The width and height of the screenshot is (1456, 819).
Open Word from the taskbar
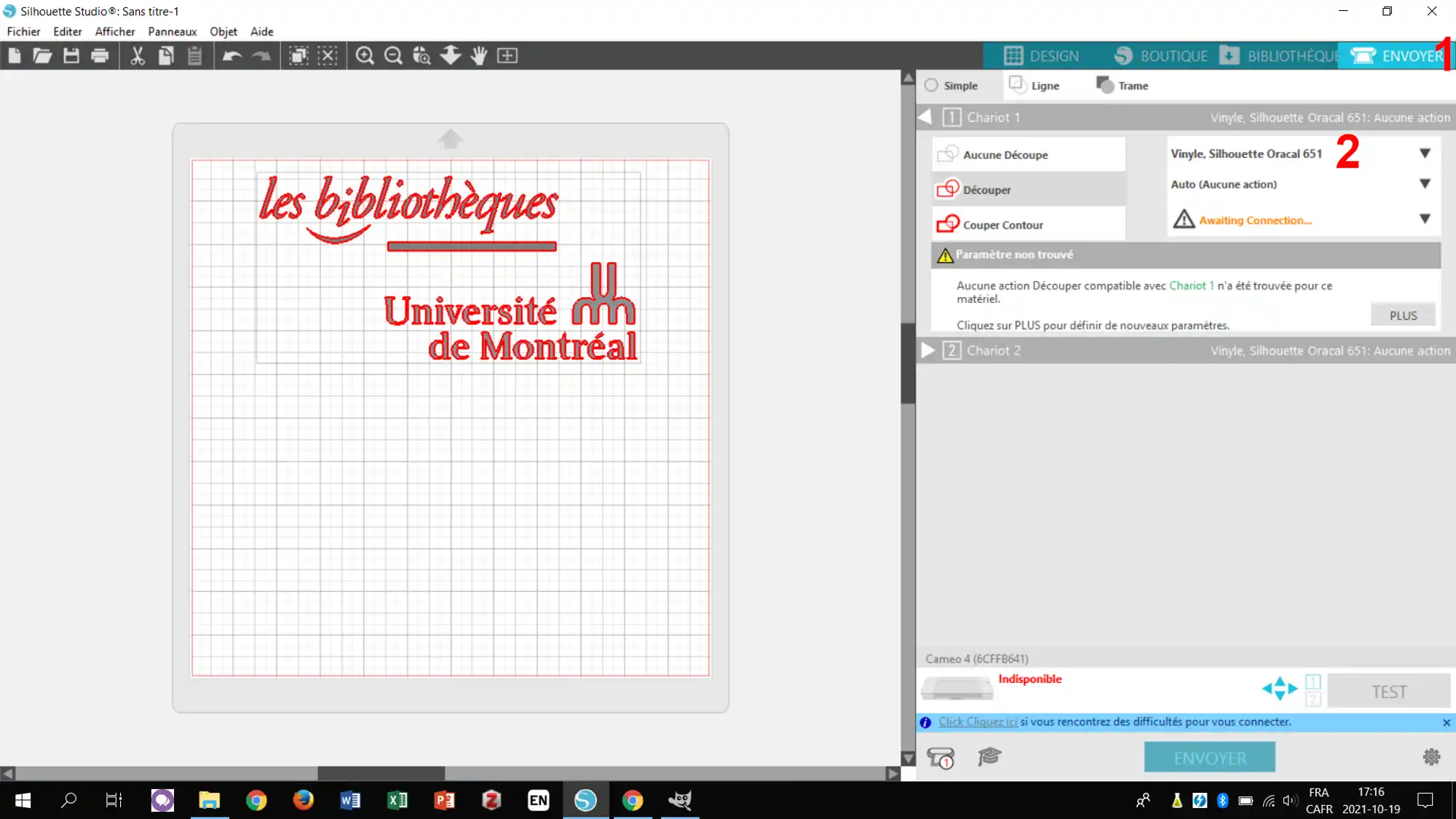(350, 800)
